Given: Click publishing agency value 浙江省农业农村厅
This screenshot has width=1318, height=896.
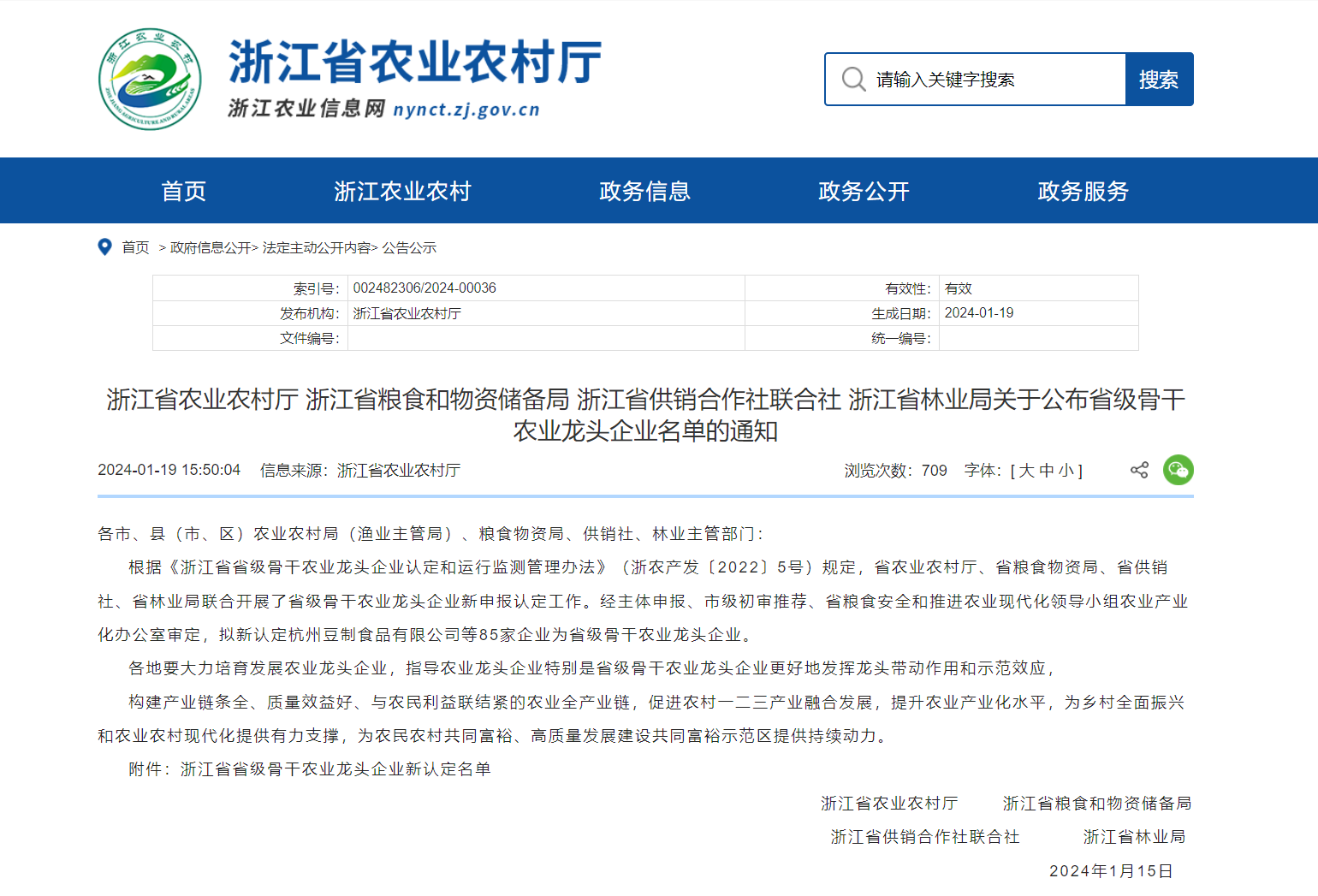Looking at the screenshot, I should pos(407,313).
